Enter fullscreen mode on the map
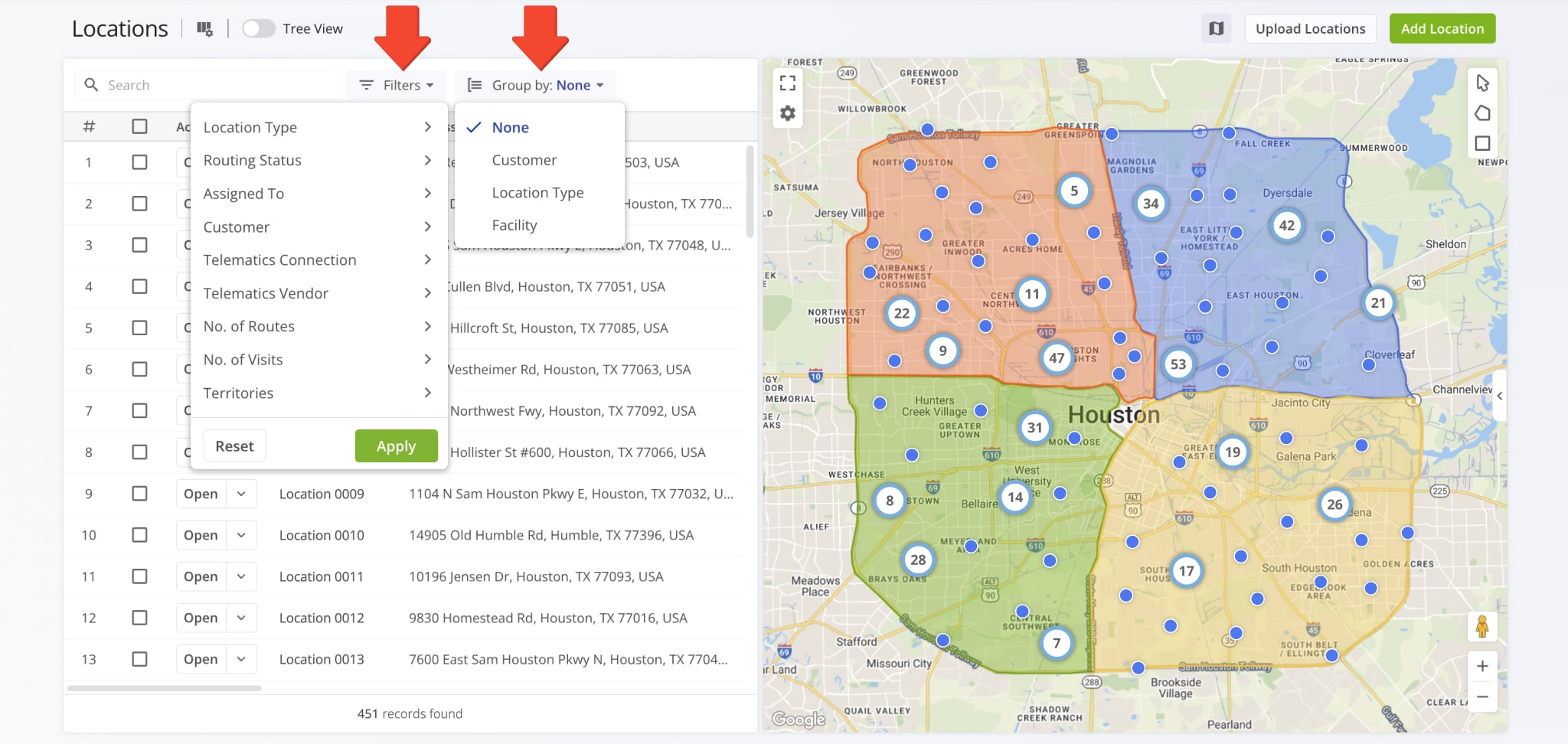This screenshot has height=744, width=1568. [788, 83]
